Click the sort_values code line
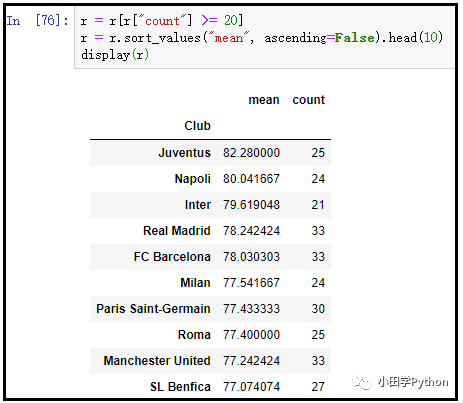The height and width of the screenshot is (403, 463). pos(262,38)
